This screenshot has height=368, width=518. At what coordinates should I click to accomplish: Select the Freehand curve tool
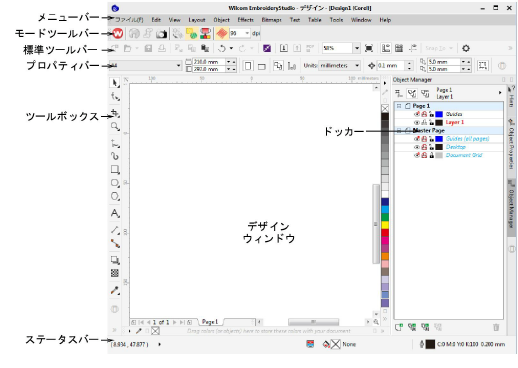[115, 143]
